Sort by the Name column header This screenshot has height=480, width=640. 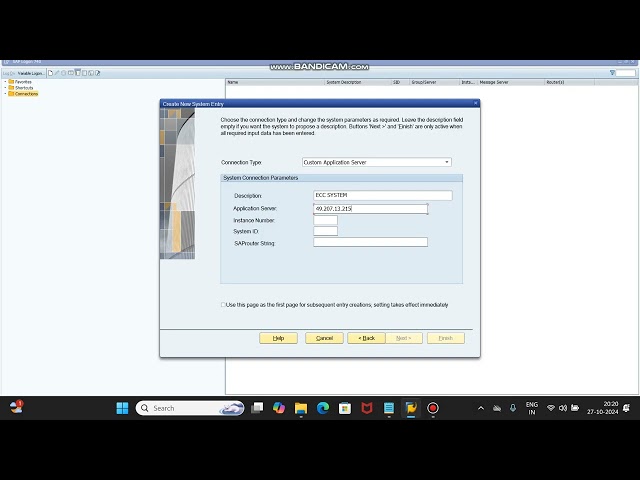click(x=275, y=82)
